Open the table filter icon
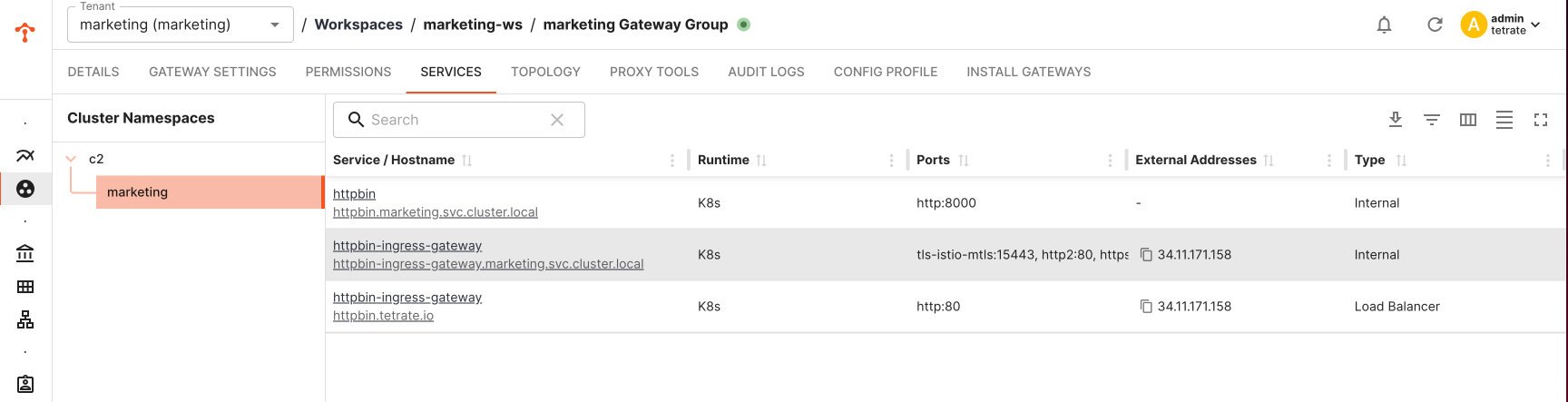 point(1432,120)
